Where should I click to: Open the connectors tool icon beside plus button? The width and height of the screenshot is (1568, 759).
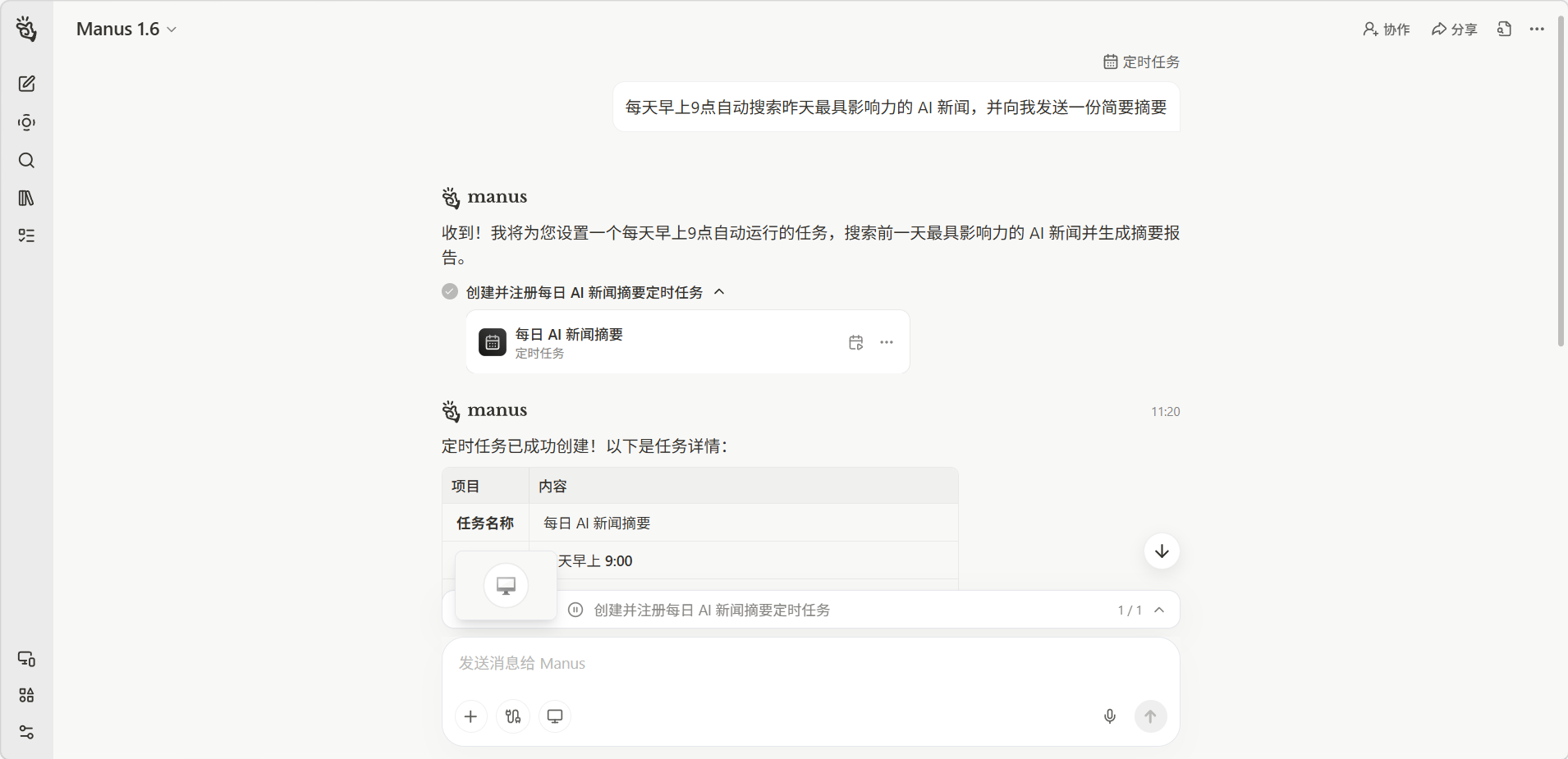513,716
